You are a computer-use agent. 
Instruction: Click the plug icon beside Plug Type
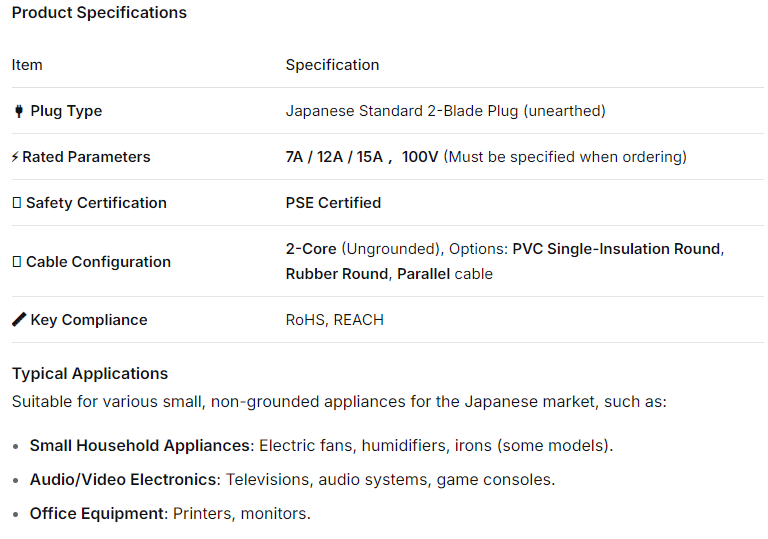click(18, 111)
